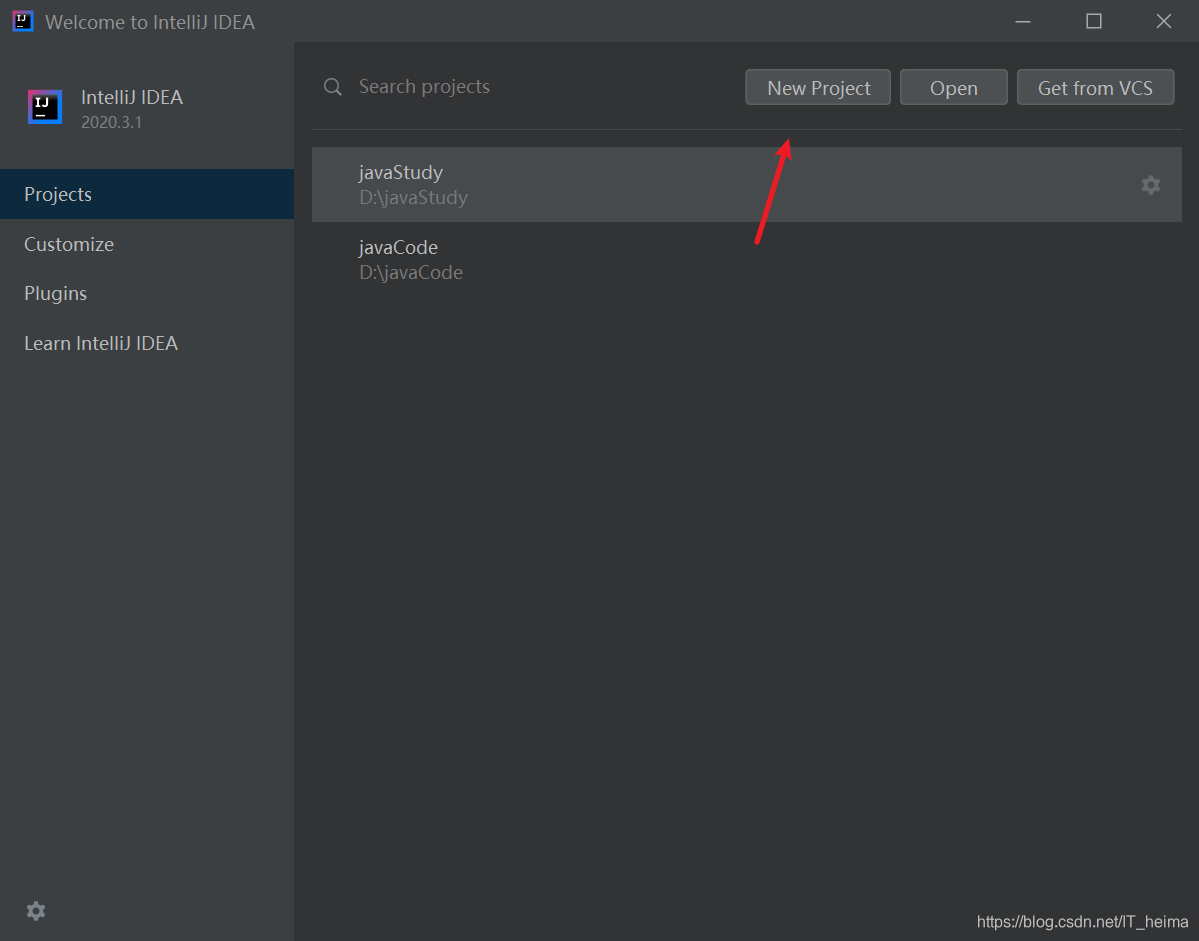Open javaStudy project gear options
The image size is (1199, 941).
pos(1150,185)
